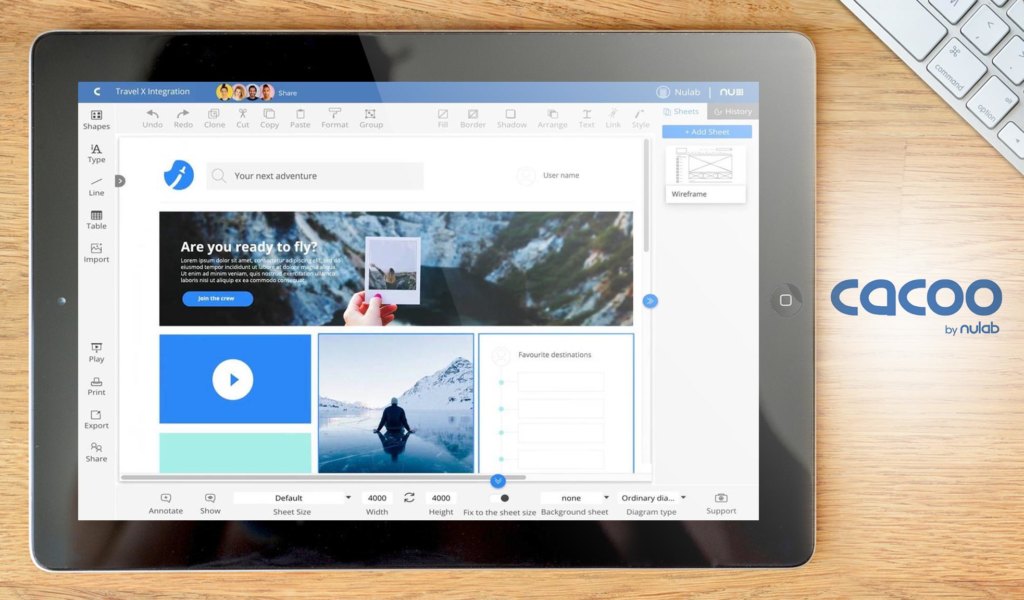Click the Annotate icon
Image resolution: width=1024 pixels, height=600 pixels.
166,498
